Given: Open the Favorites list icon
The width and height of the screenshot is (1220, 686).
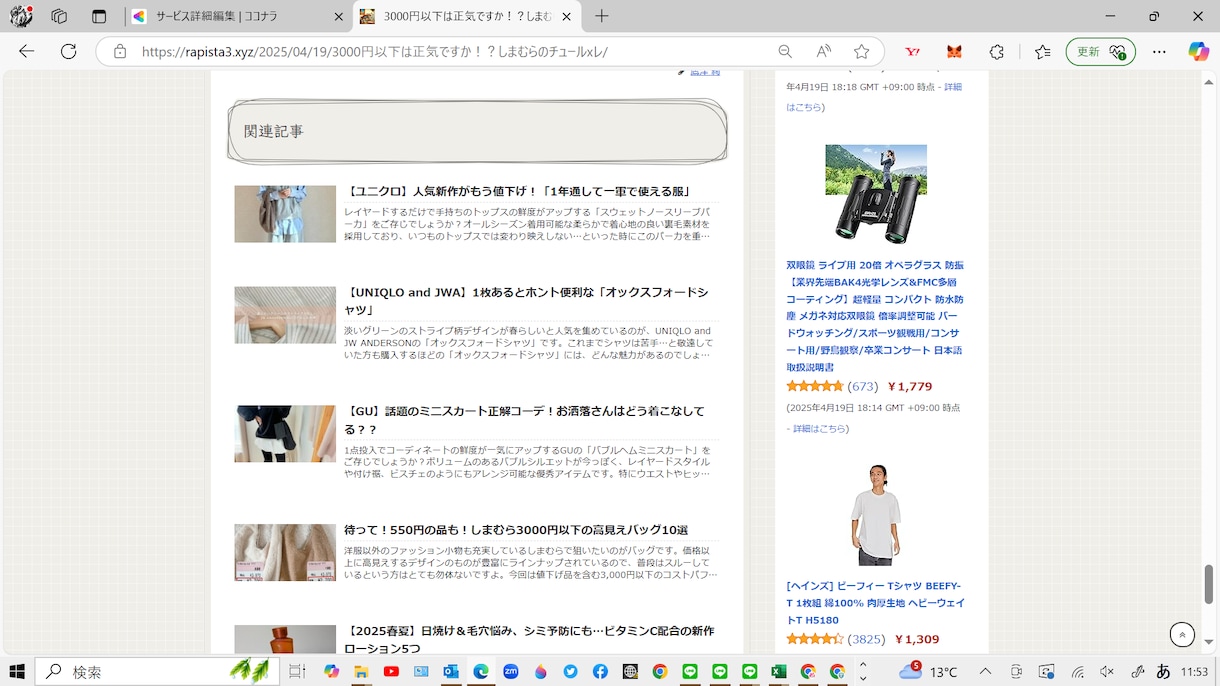Looking at the screenshot, I should coord(1042,51).
